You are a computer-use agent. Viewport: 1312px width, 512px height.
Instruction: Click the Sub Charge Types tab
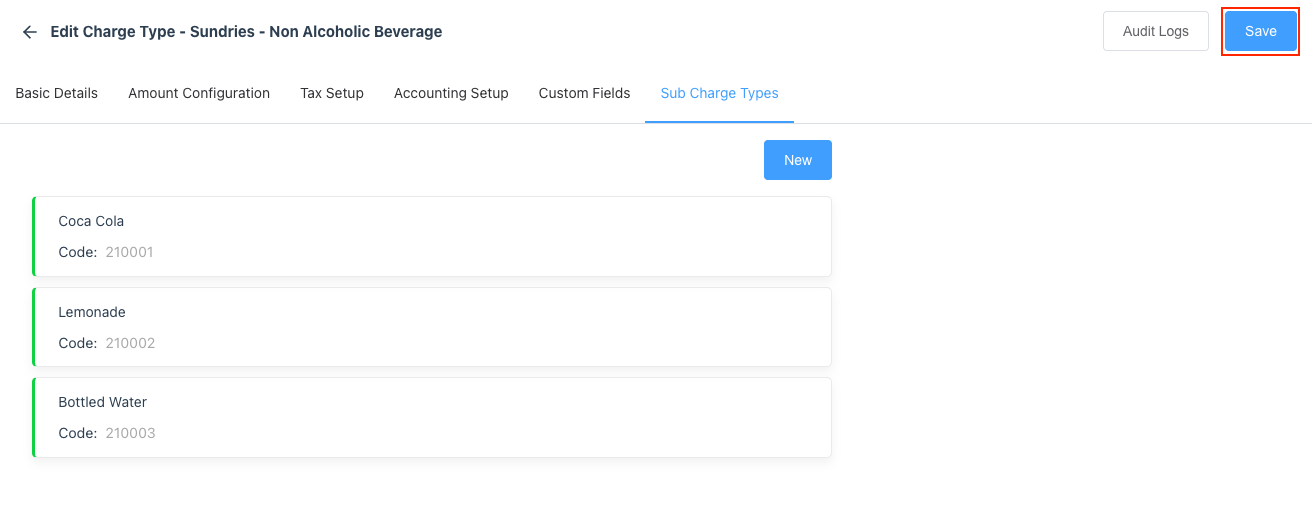719,93
